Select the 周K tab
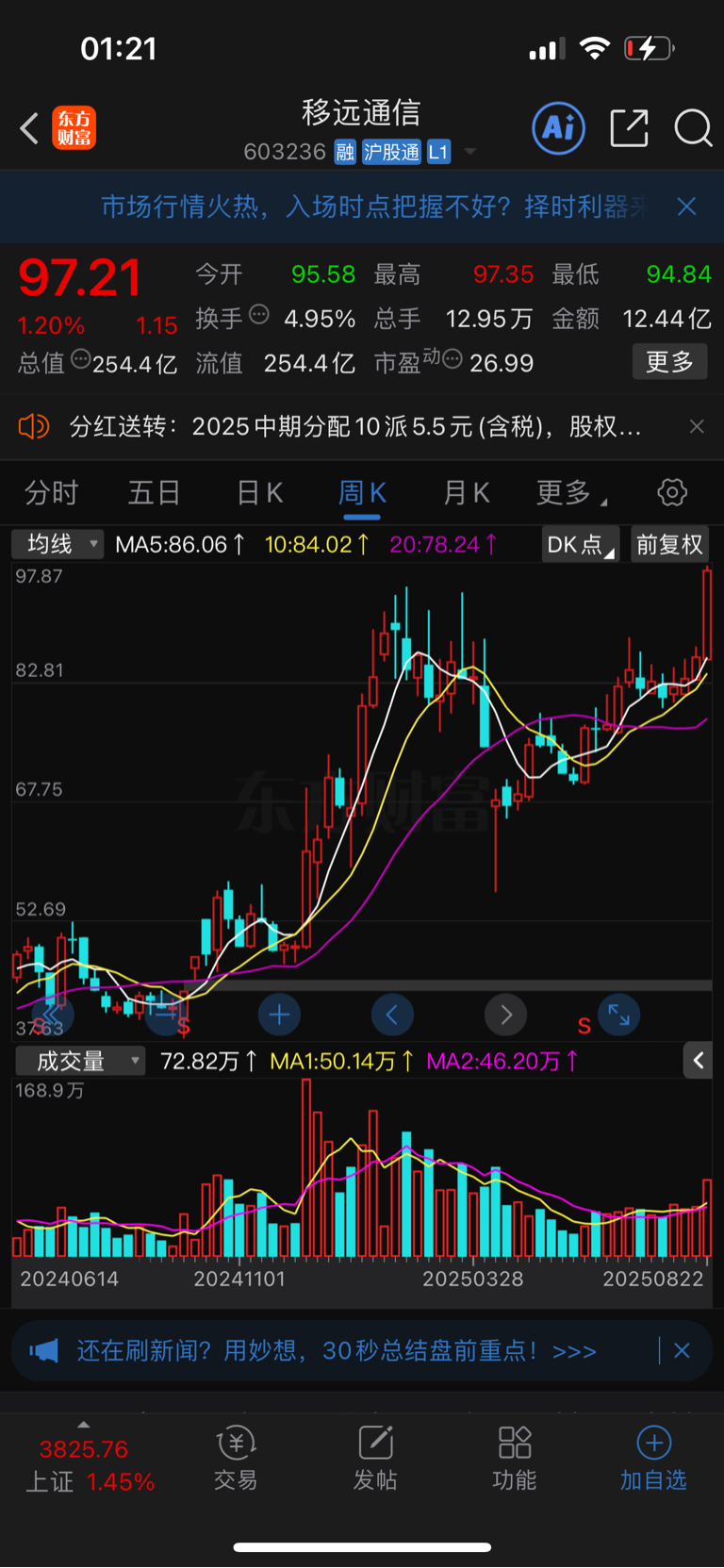The image size is (724, 1568). (x=362, y=492)
